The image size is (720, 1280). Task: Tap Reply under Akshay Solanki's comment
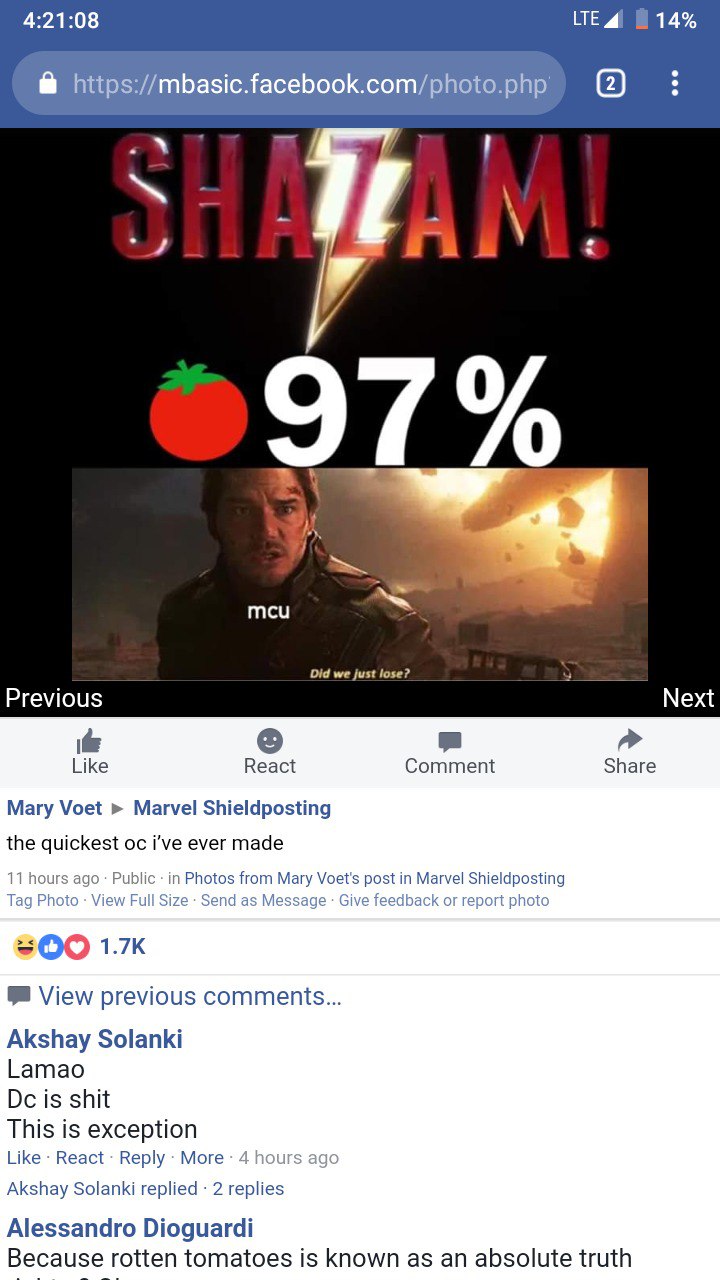tap(142, 1157)
